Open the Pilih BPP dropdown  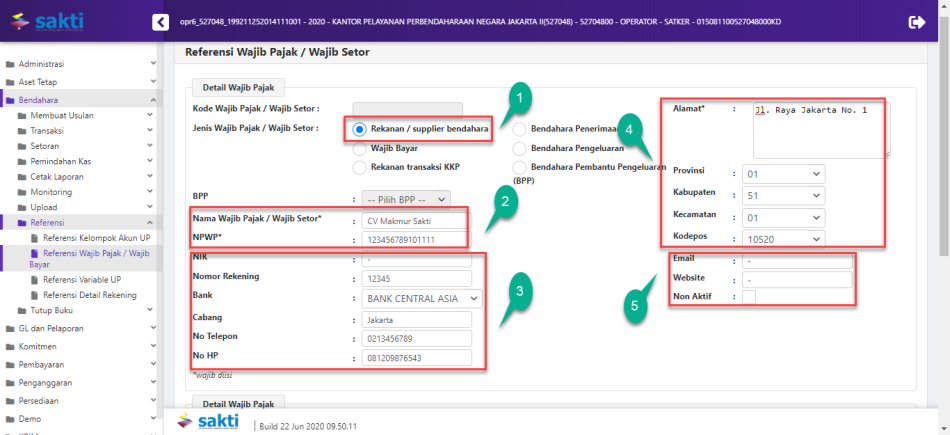tap(407, 199)
